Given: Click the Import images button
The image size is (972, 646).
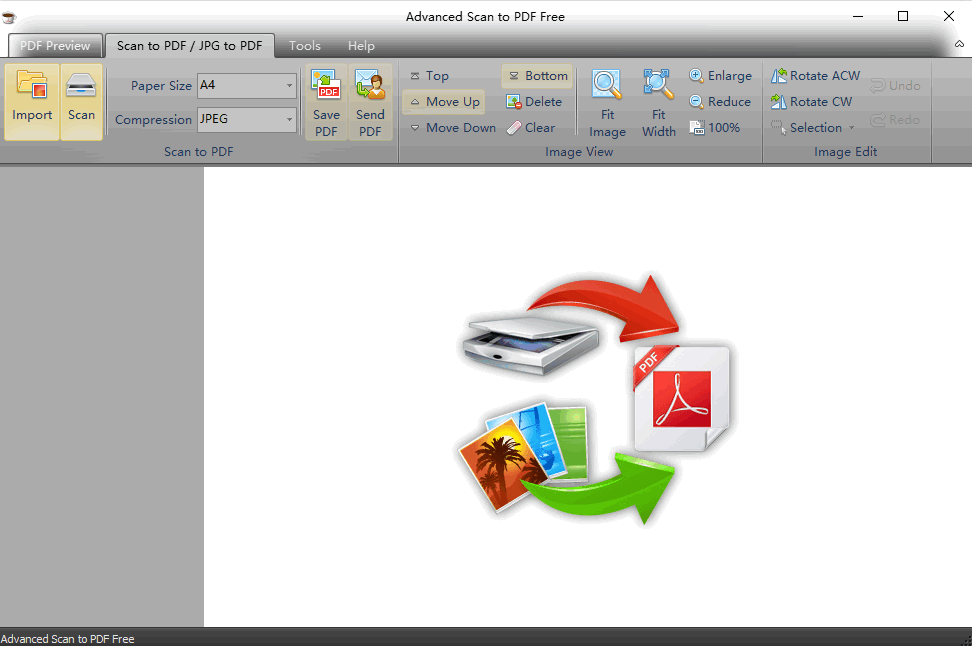Looking at the screenshot, I should point(32,102).
